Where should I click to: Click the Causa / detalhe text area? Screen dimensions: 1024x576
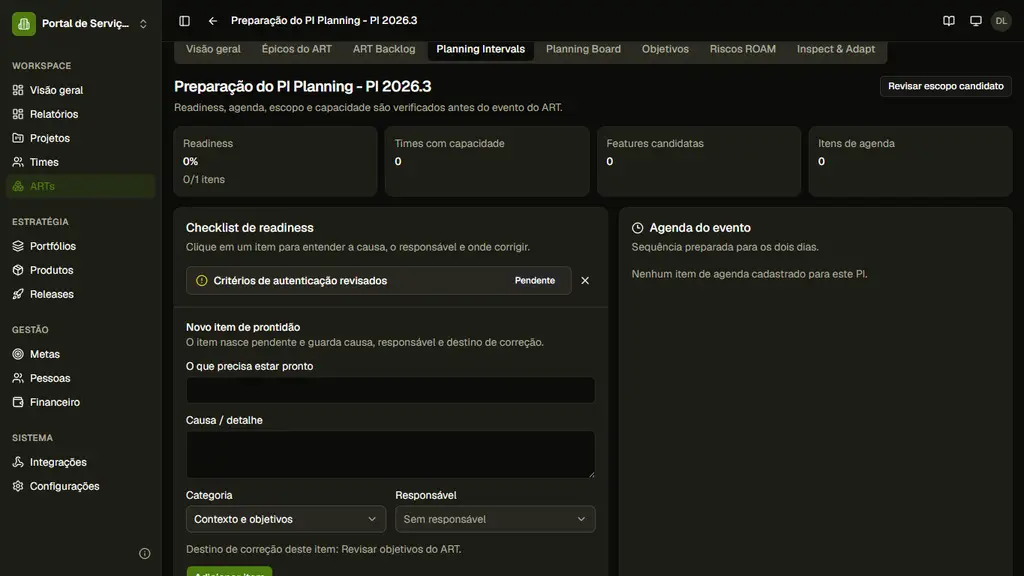pos(391,455)
